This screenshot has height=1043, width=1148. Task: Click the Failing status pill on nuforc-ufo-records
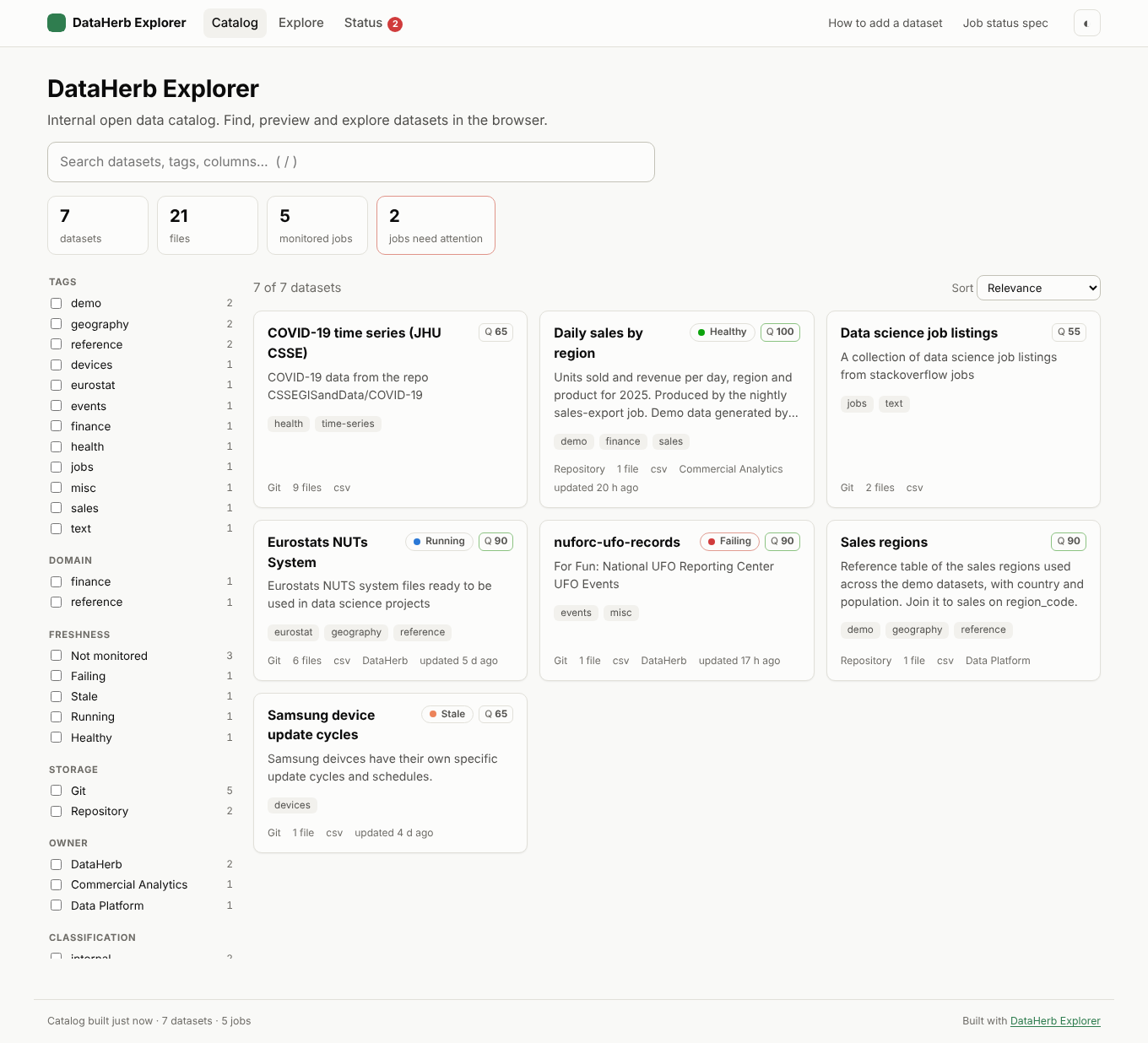(x=729, y=542)
